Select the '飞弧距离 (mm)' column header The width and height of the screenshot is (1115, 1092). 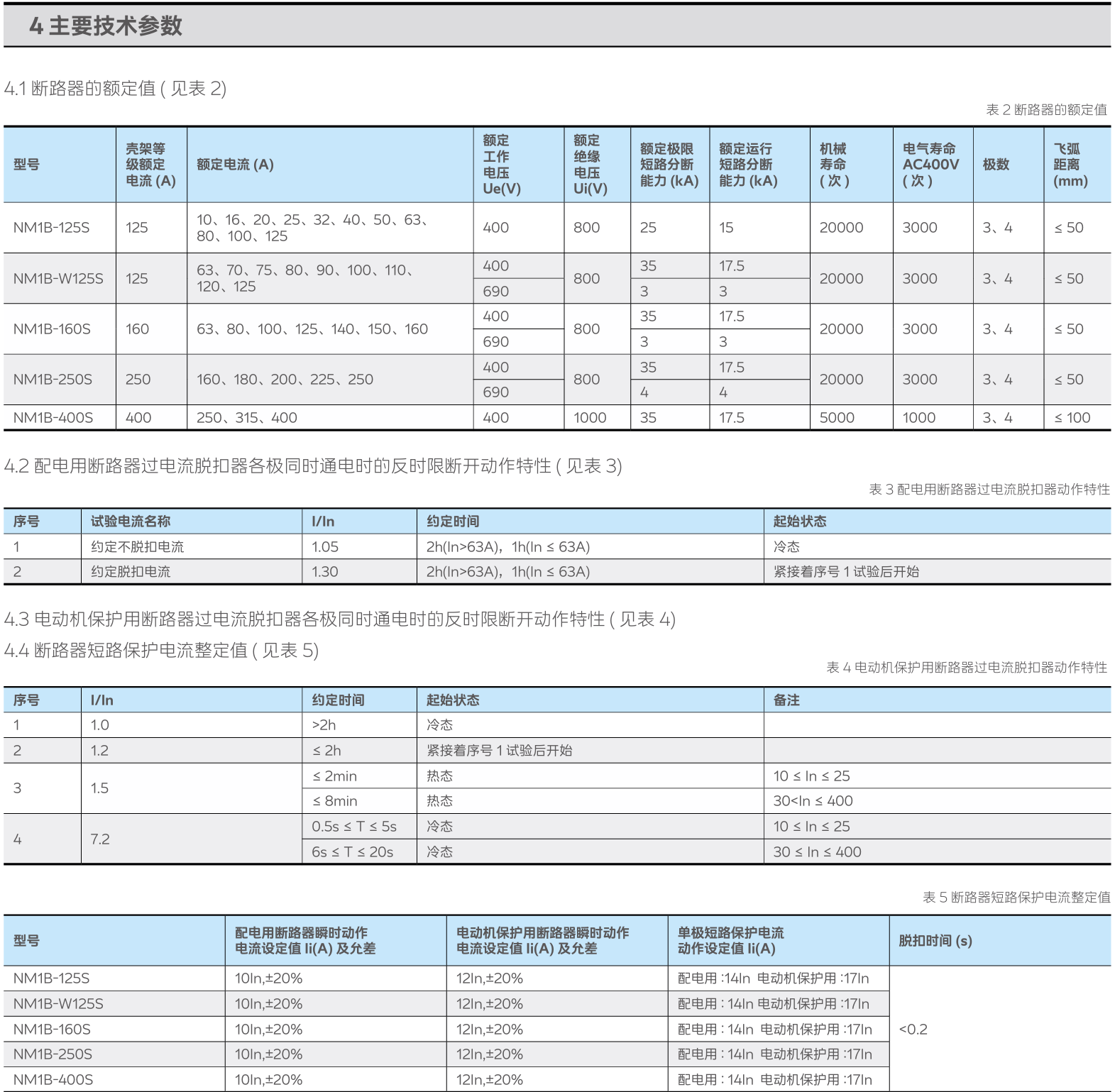coord(1070,165)
